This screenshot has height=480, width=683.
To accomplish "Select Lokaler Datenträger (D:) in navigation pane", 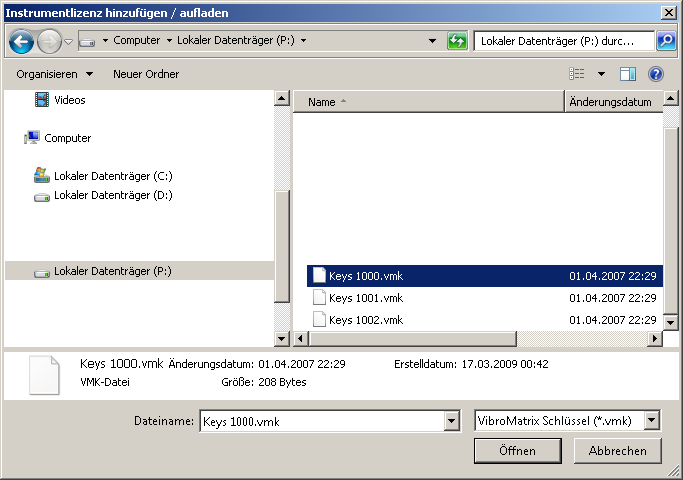I will click(x=112, y=195).
